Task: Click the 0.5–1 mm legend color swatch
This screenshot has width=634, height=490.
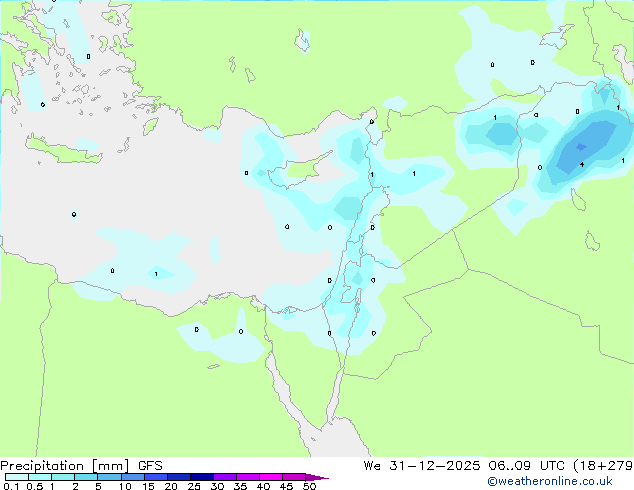Action: pos(40,477)
